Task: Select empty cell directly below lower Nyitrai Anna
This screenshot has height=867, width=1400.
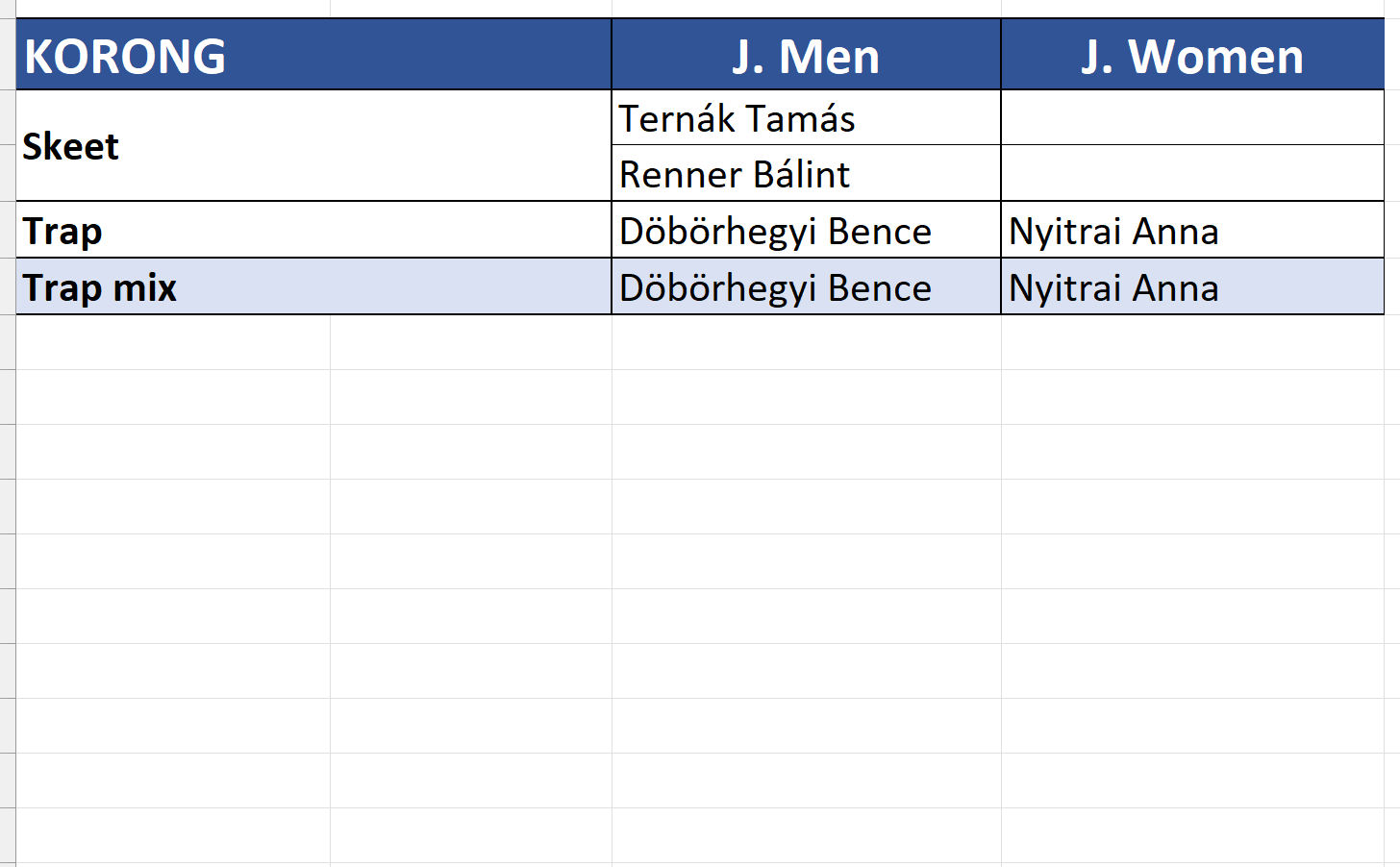Action: coord(1192,342)
